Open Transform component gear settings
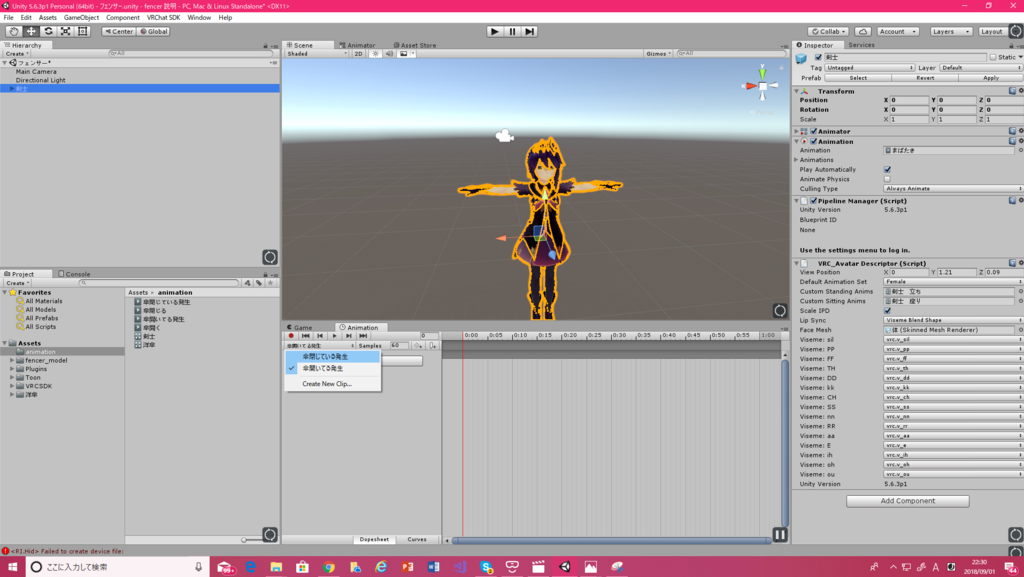The image size is (1024, 577). pos(1021,91)
